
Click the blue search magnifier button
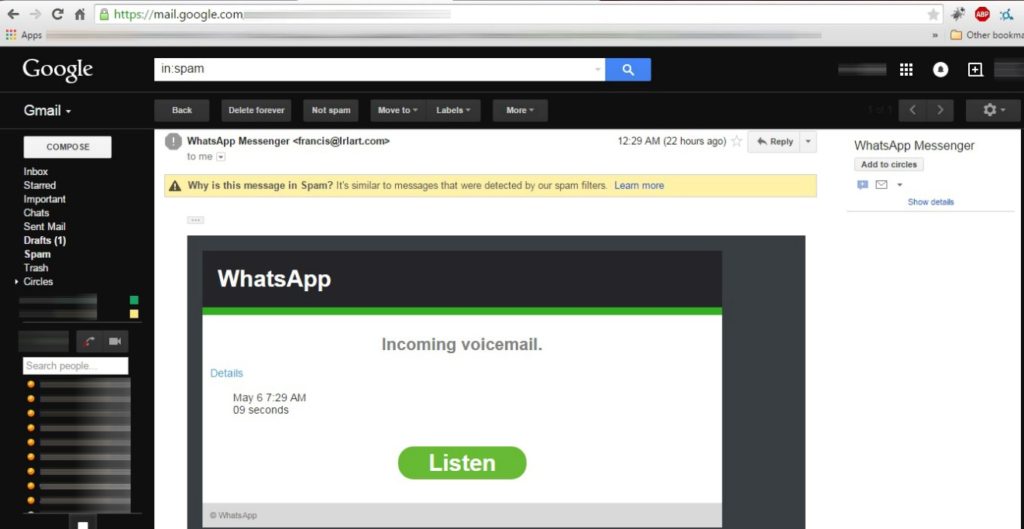[628, 70]
